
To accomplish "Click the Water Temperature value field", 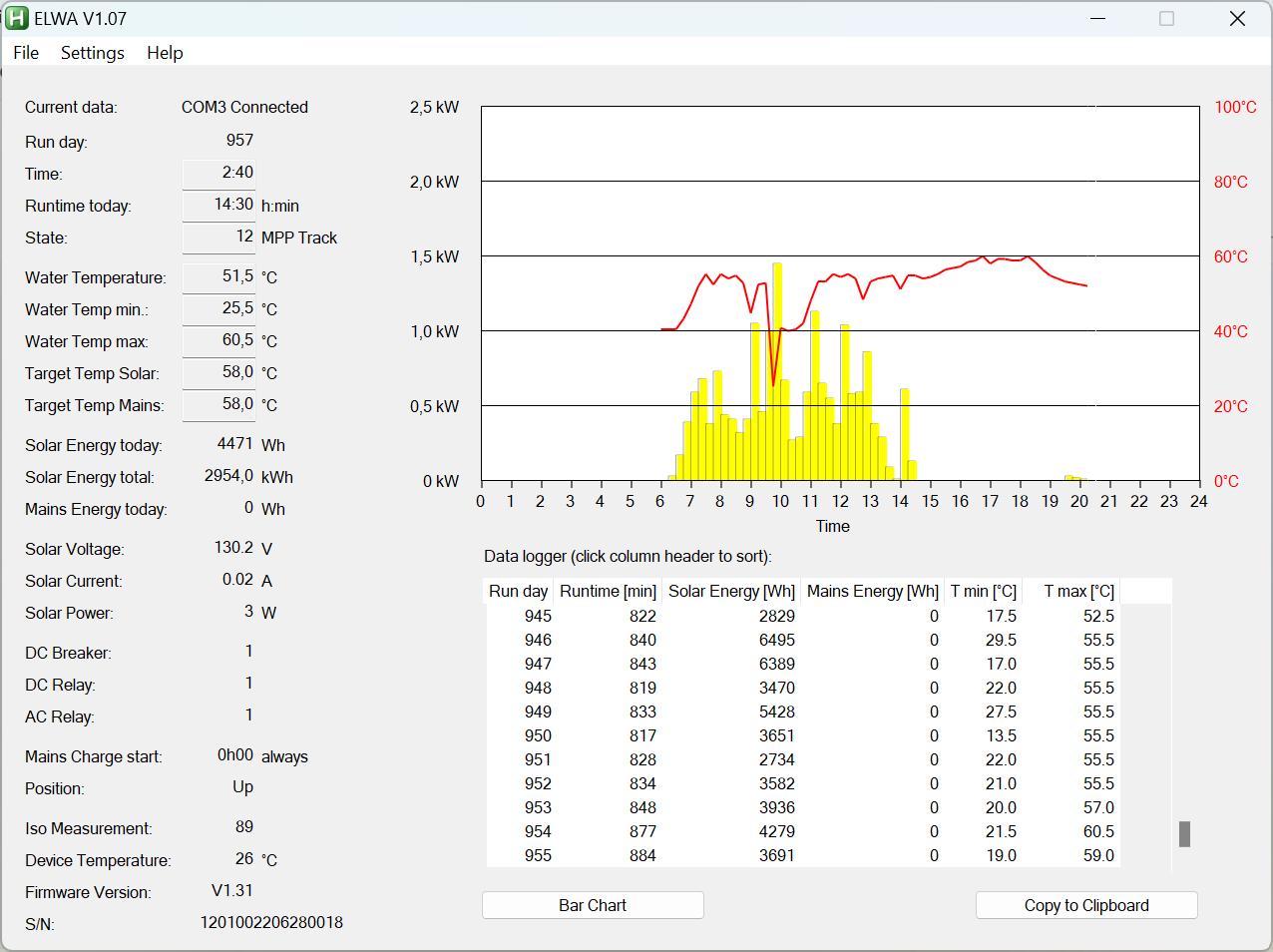I will [x=219, y=276].
